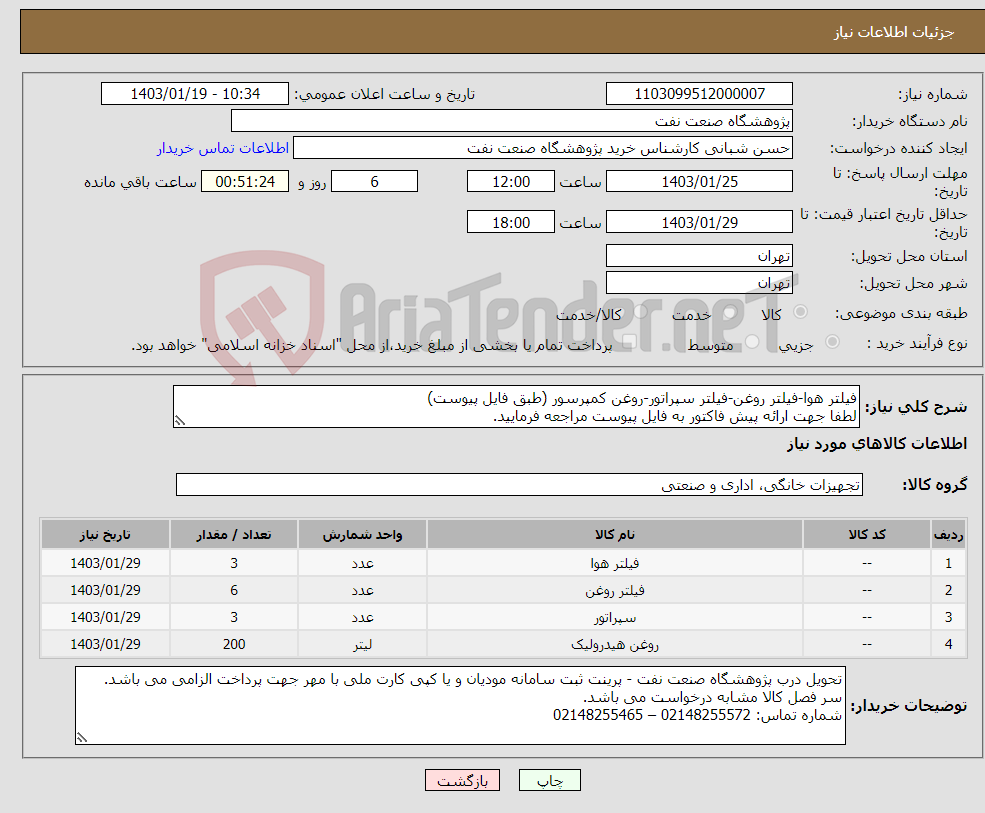Select the خدمت radio button
This screenshot has width=985, height=813.
[729, 312]
